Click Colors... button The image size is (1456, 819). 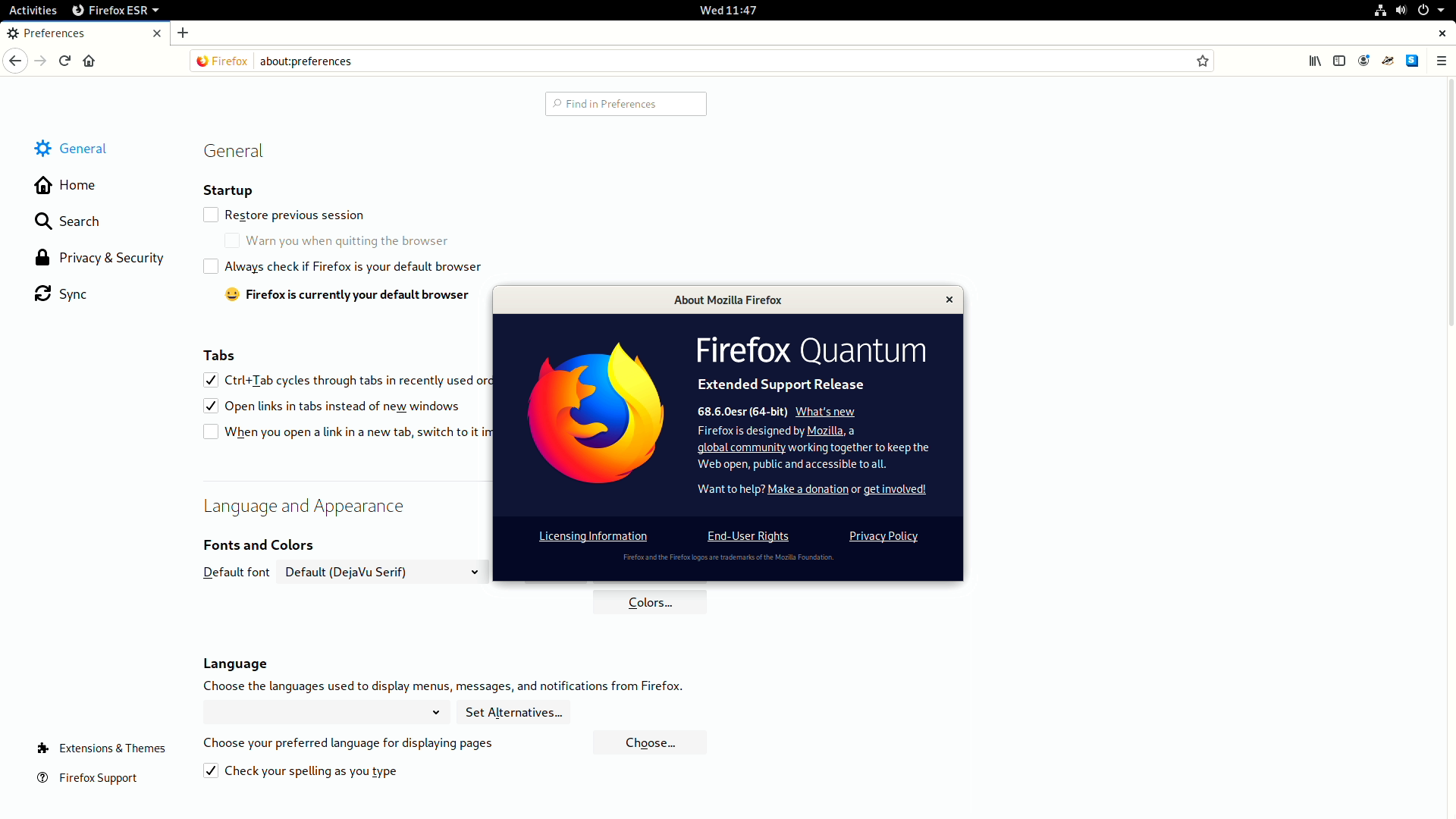point(650,602)
